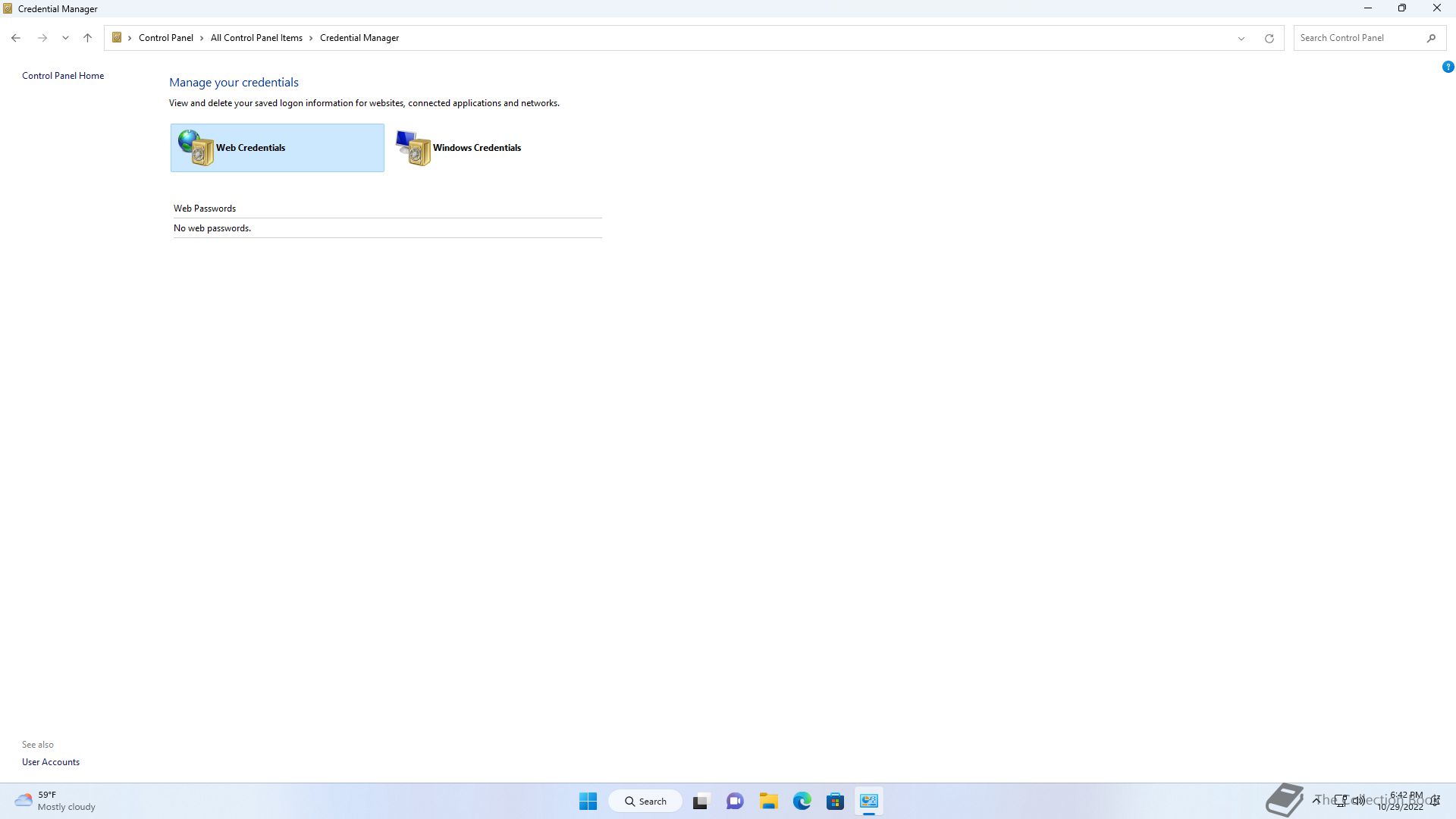Click the search magnifier icon
The height and width of the screenshot is (819, 1456).
pyautogui.click(x=1431, y=38)
